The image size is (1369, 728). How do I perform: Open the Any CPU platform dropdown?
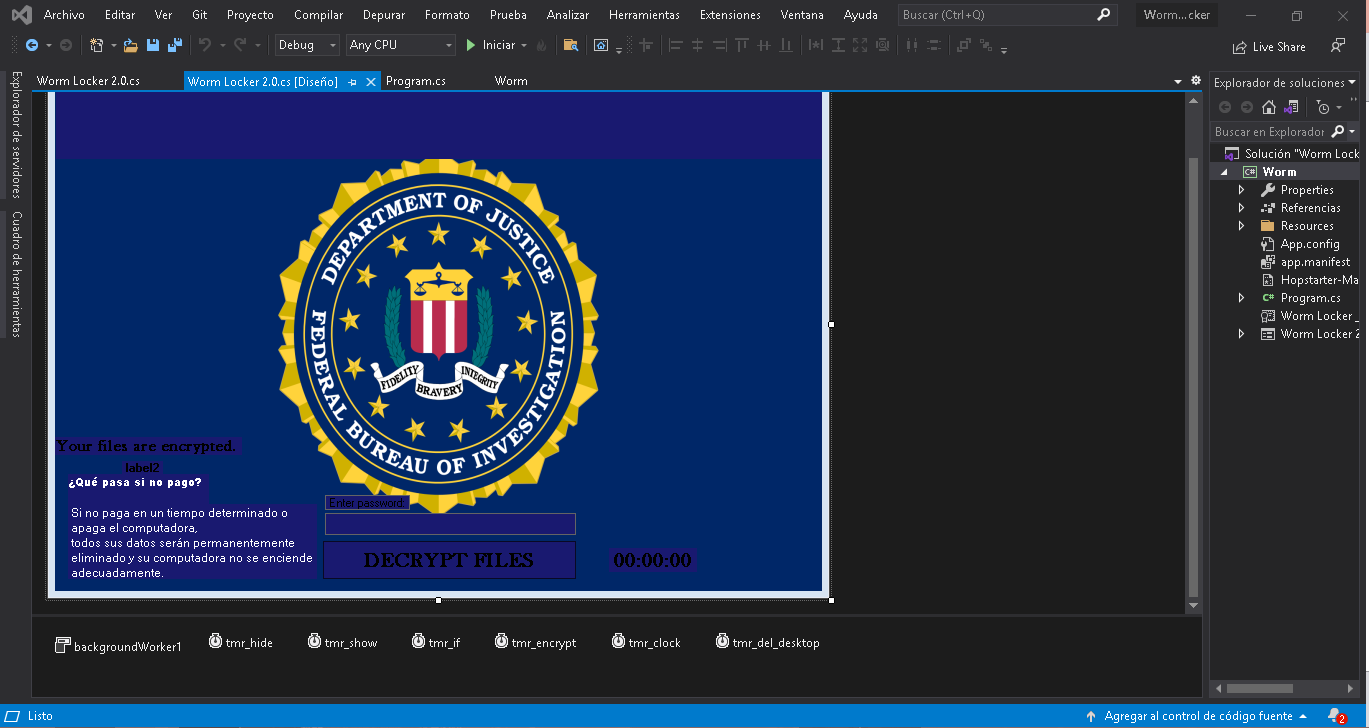[448, 45]
